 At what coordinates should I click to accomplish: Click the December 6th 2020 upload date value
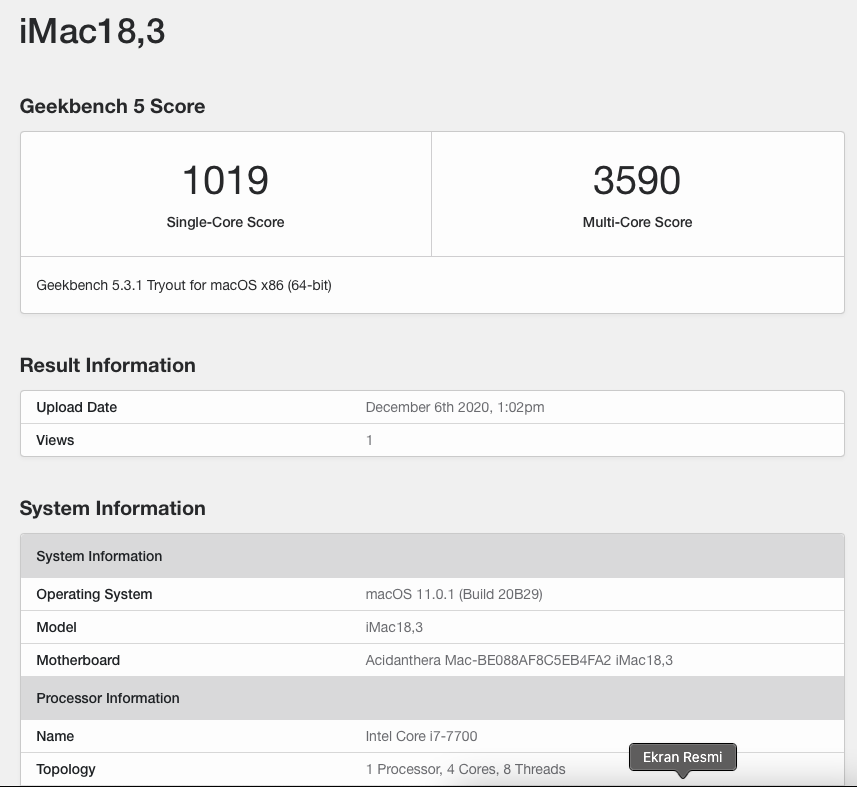[x=454, y=407]
